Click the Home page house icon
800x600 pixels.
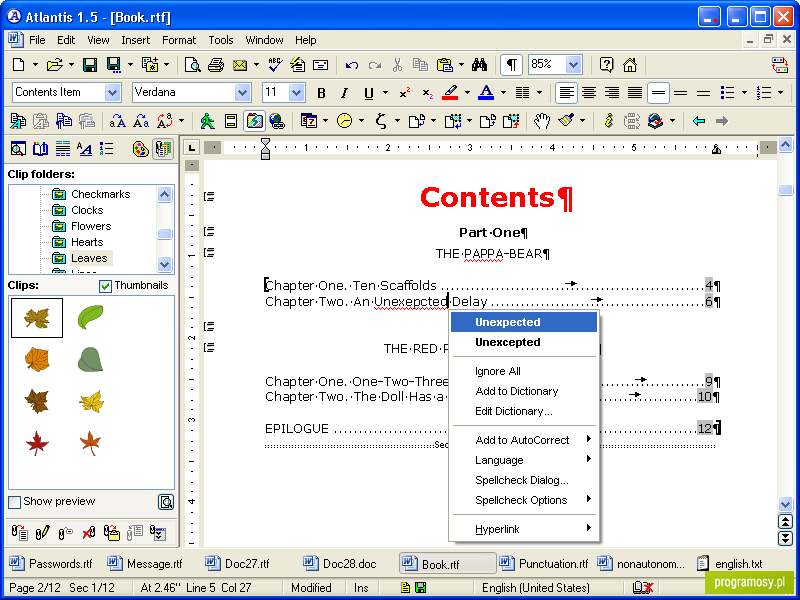point(630,65)
